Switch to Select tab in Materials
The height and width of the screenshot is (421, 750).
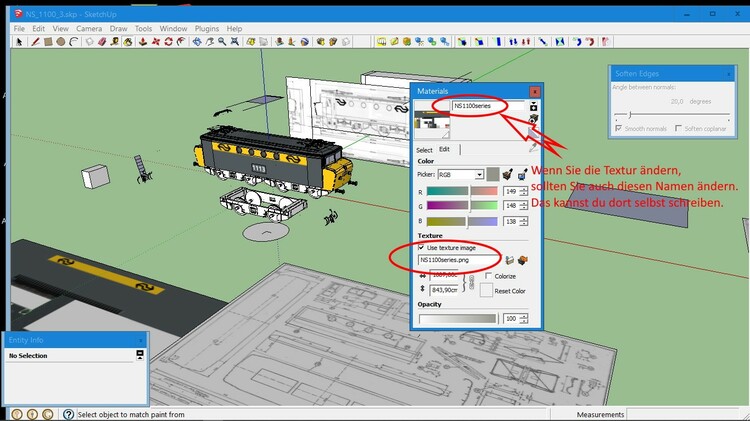point(424,149)
